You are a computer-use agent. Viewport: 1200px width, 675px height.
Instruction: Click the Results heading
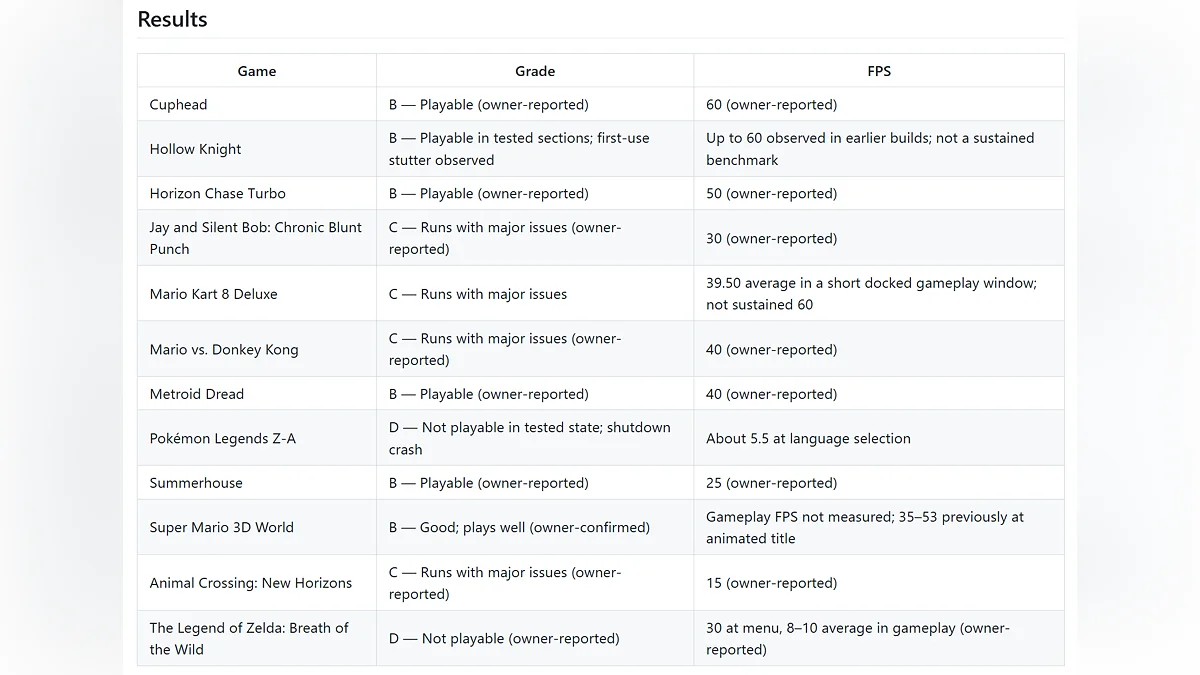coord(172,19)
